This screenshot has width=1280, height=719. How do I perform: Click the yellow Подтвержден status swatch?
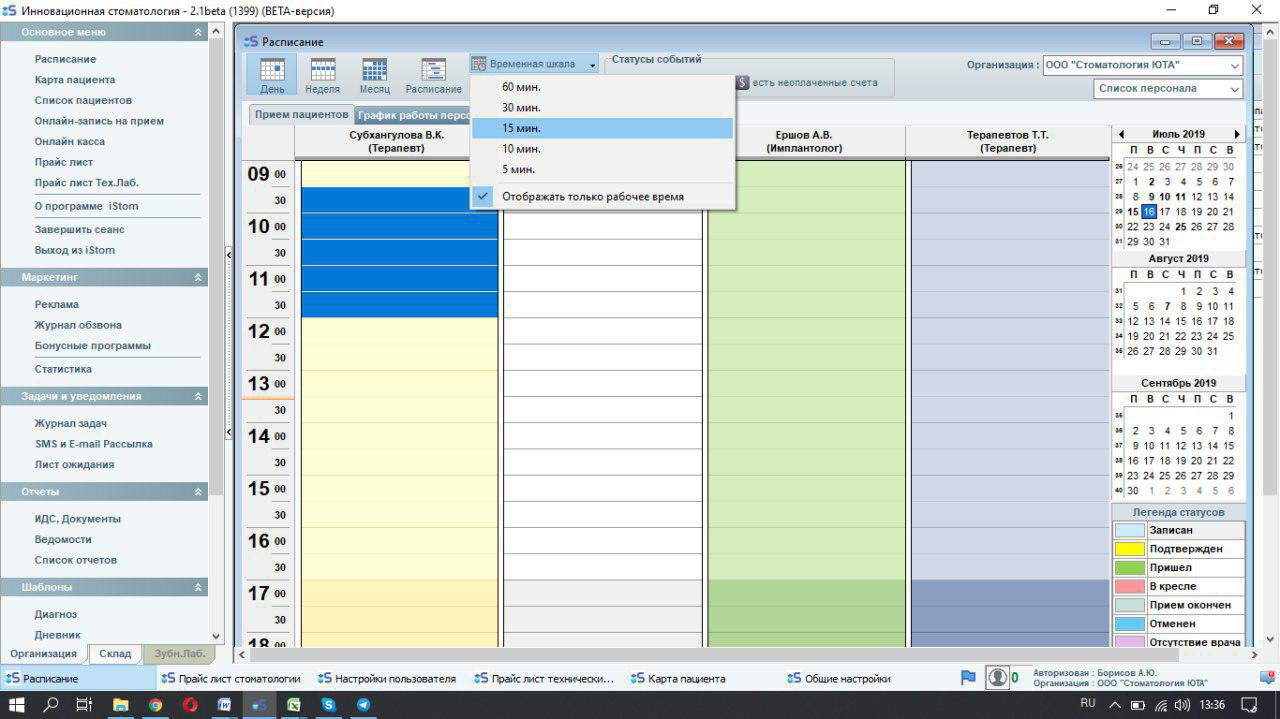[x=1129, y=549]
